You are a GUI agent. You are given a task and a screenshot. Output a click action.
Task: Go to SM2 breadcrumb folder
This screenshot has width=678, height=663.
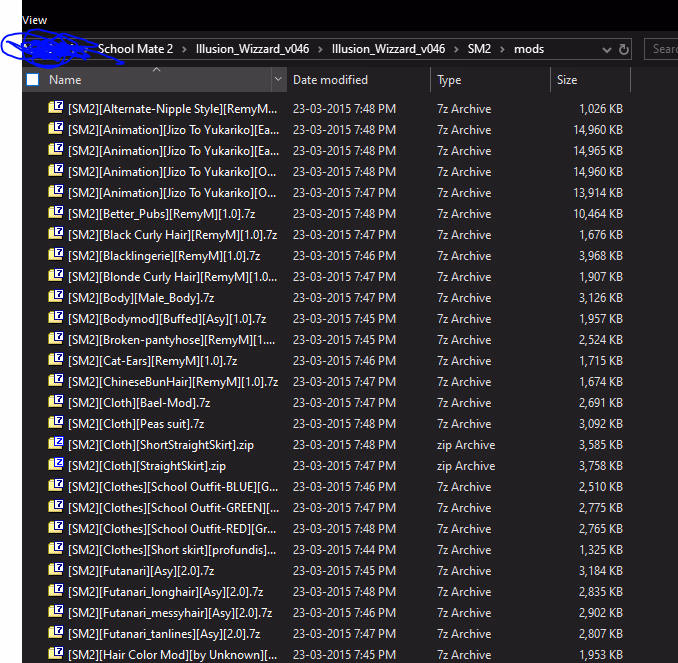pyautogui.click(x=479, y=49)
